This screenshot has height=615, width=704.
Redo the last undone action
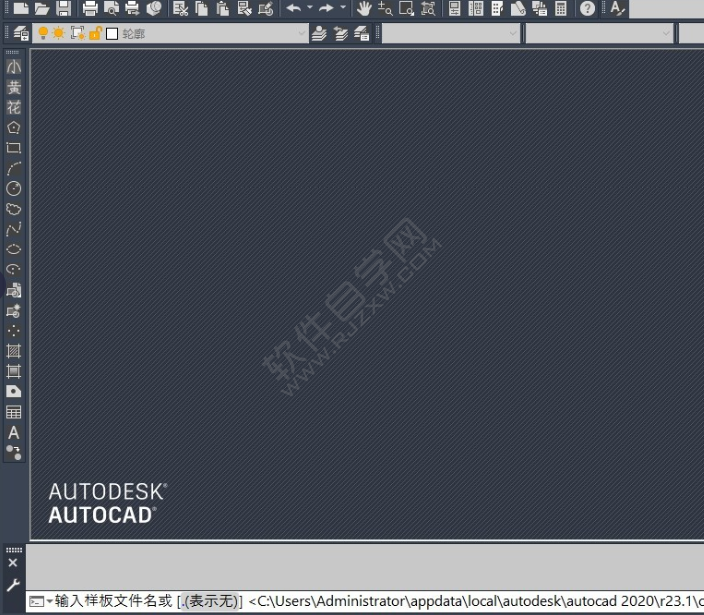pyautogui.click(x=326, y=8)
